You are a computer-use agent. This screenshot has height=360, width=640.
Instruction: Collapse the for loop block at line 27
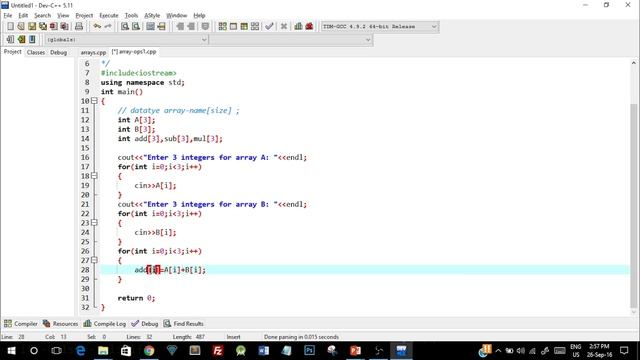point(94,260)
